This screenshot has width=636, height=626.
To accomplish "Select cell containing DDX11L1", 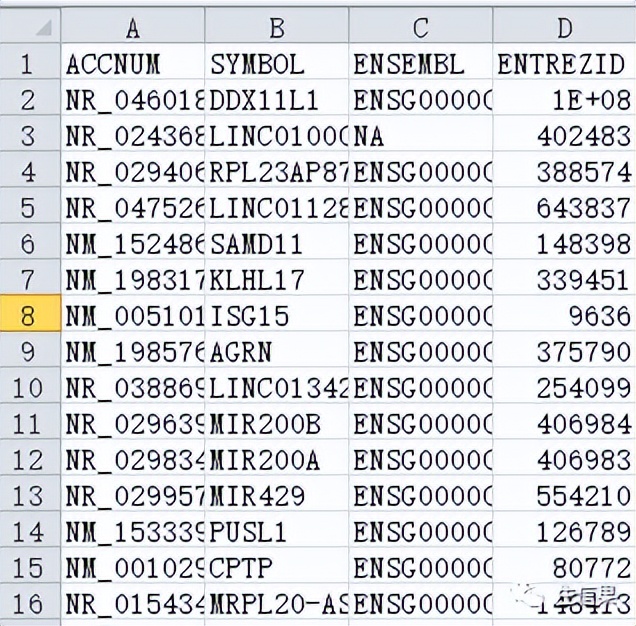I will click(277, 97).
